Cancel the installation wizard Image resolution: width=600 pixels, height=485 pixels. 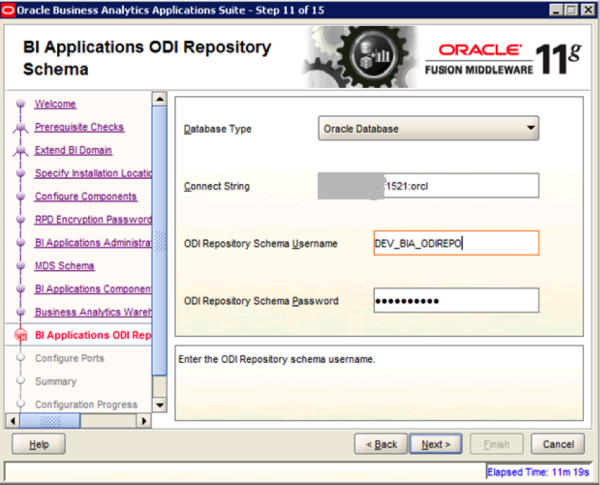pos(558,444)
